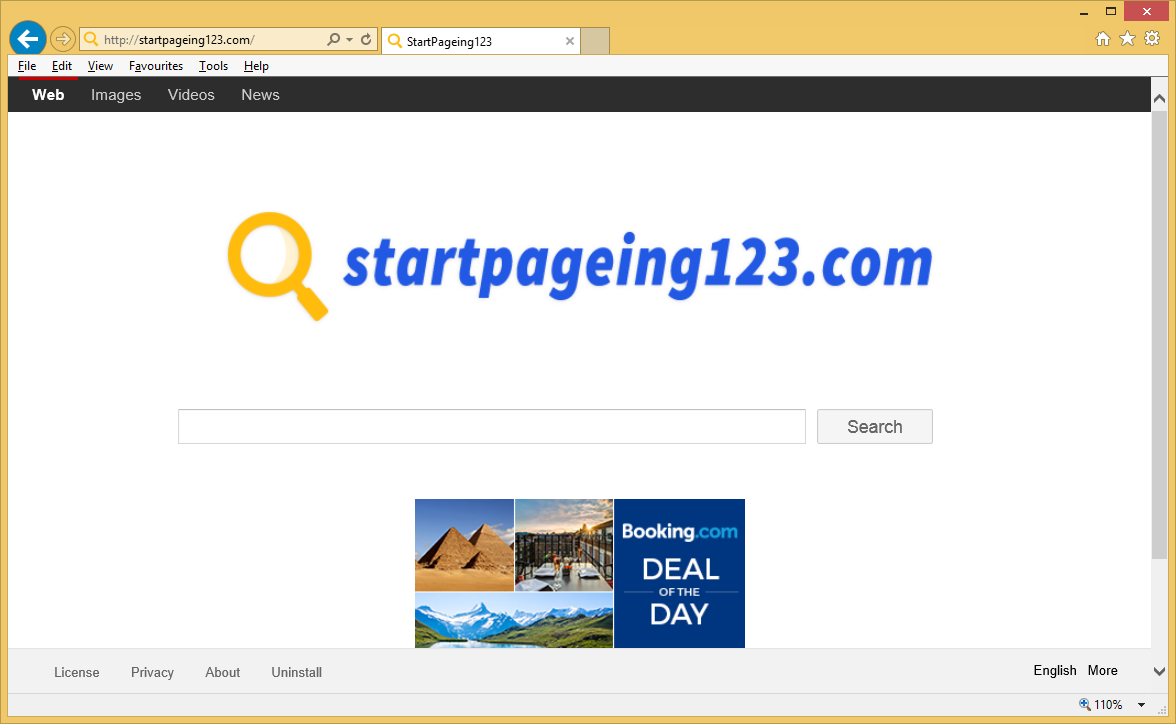Open the License footer link
This screenshot has height=724, width=1176.
(76, 672)
